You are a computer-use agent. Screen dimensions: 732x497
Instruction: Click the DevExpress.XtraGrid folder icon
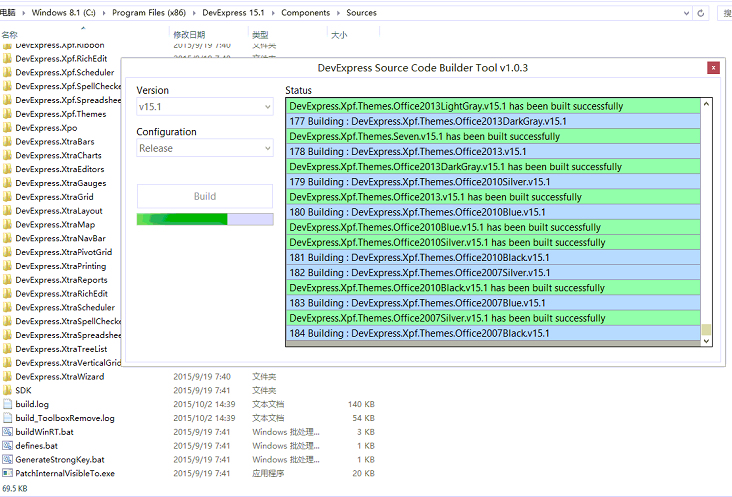pos(7,197)
